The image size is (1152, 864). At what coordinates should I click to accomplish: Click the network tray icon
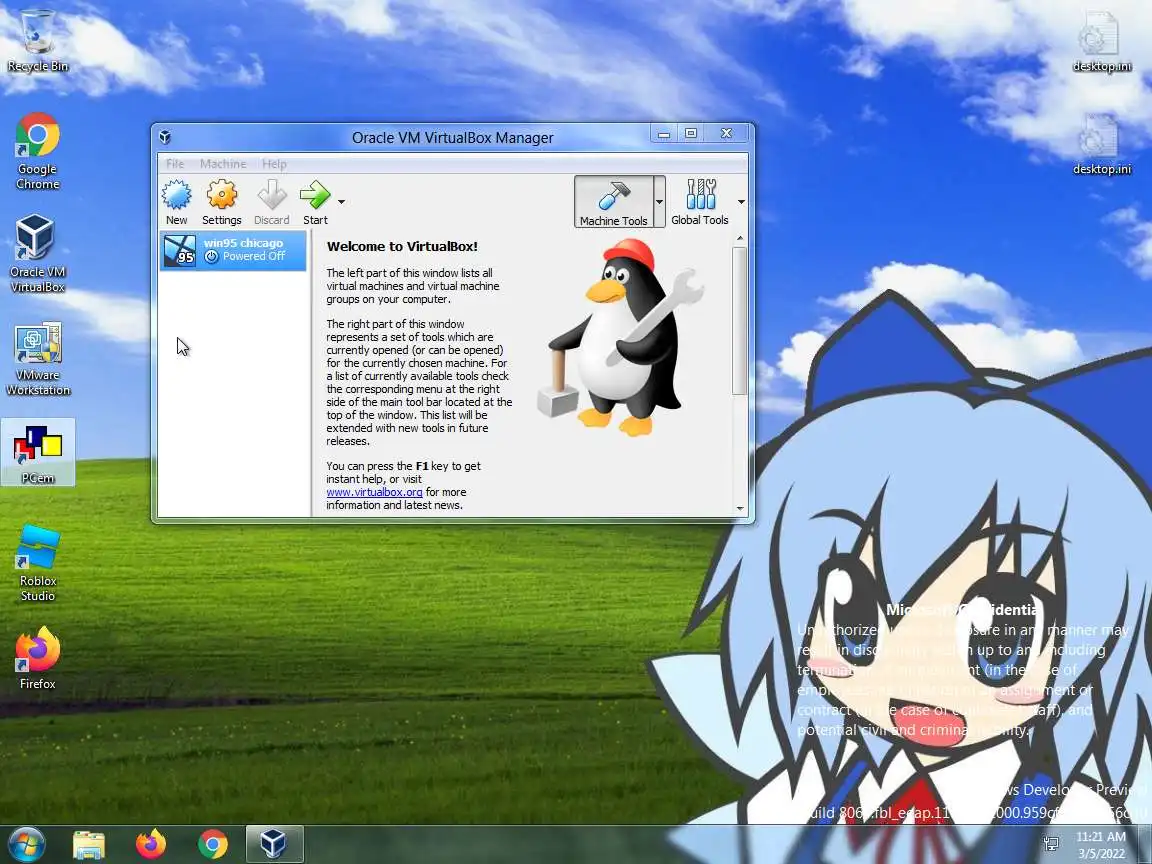coord(1051,843)
